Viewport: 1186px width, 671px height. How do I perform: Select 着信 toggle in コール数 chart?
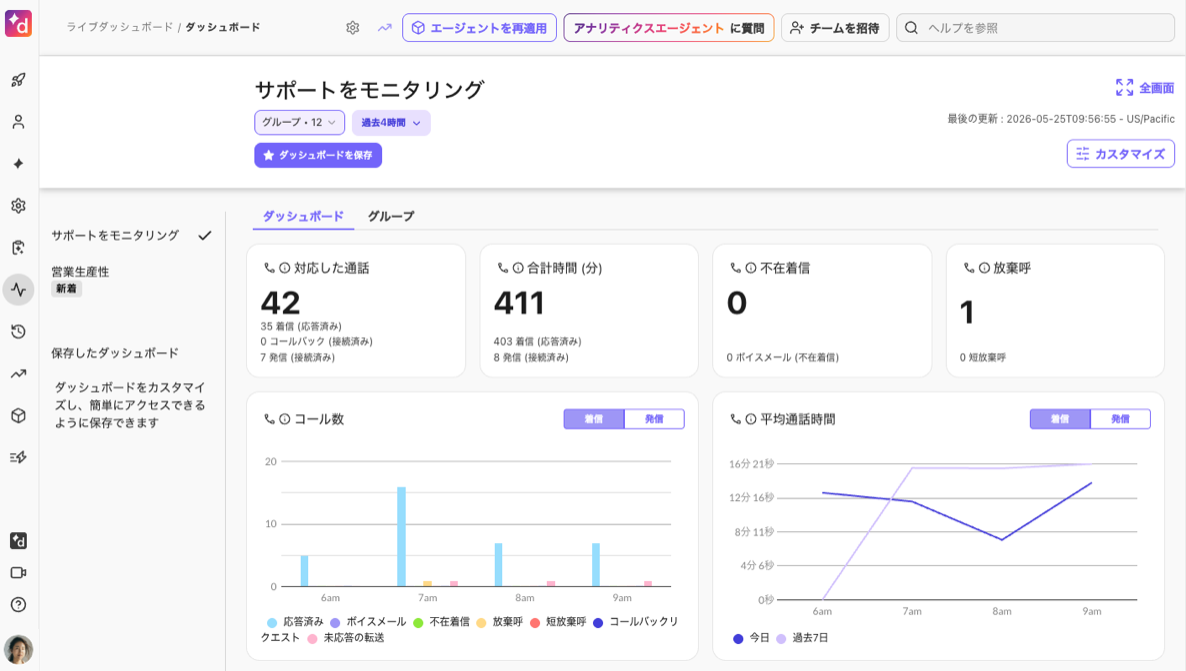pos(594,419)
